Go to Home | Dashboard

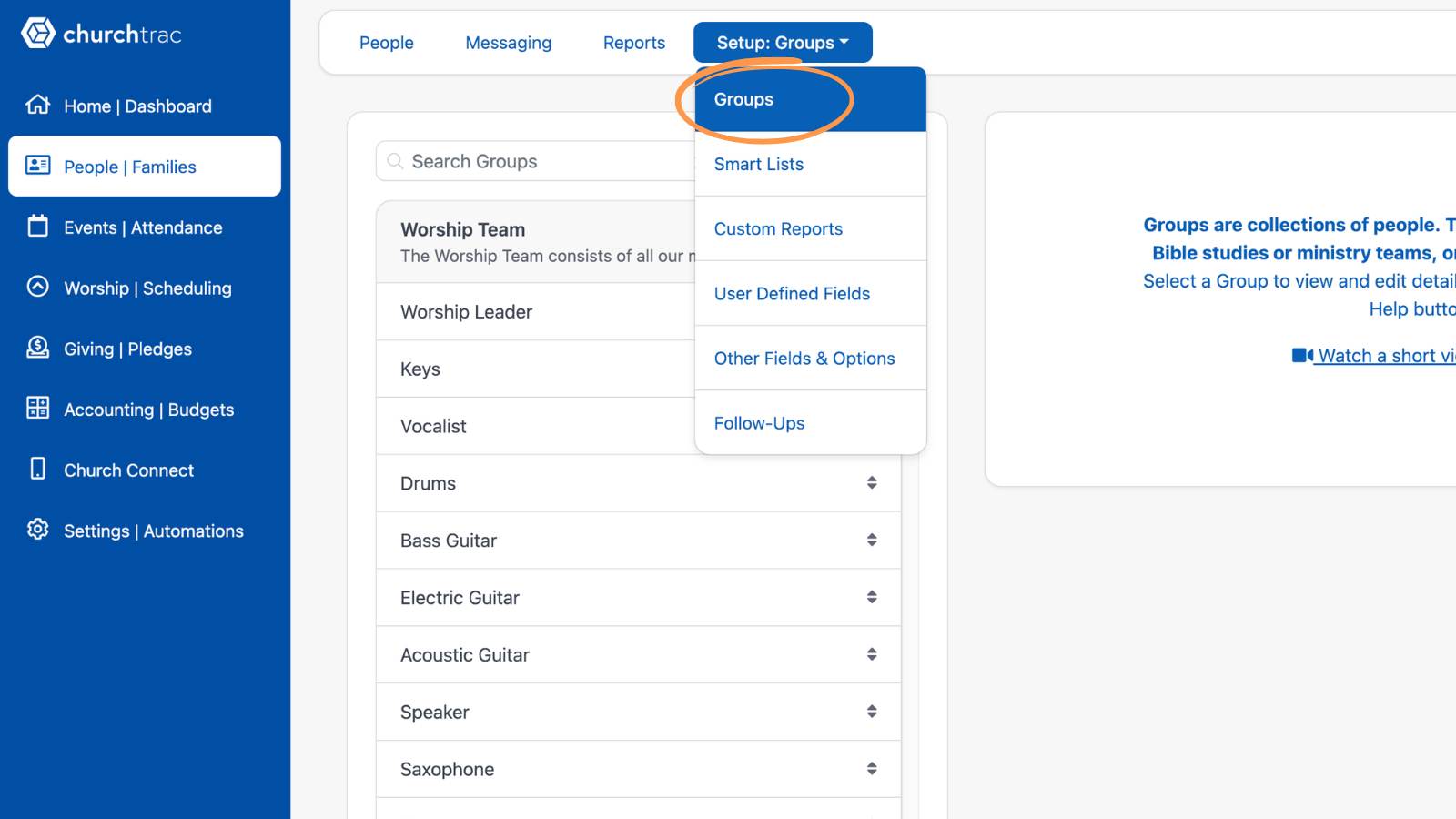coord(145,106)
